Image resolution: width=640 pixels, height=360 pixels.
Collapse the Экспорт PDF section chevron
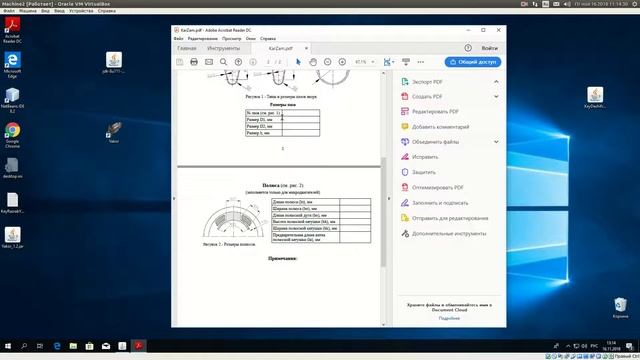[496, 82]
